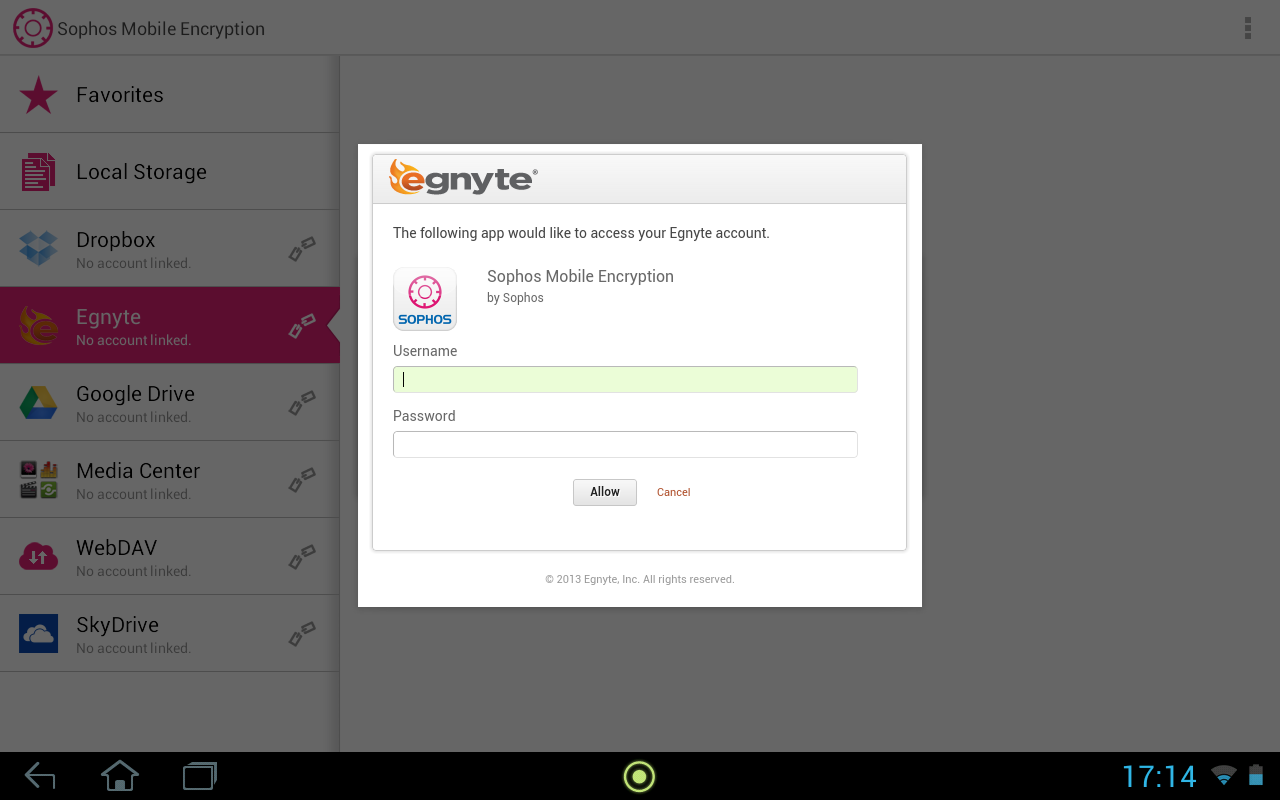This screenshot has height=800, width=1280.
Task: Click the Allow button
Action: pos(605,492)
